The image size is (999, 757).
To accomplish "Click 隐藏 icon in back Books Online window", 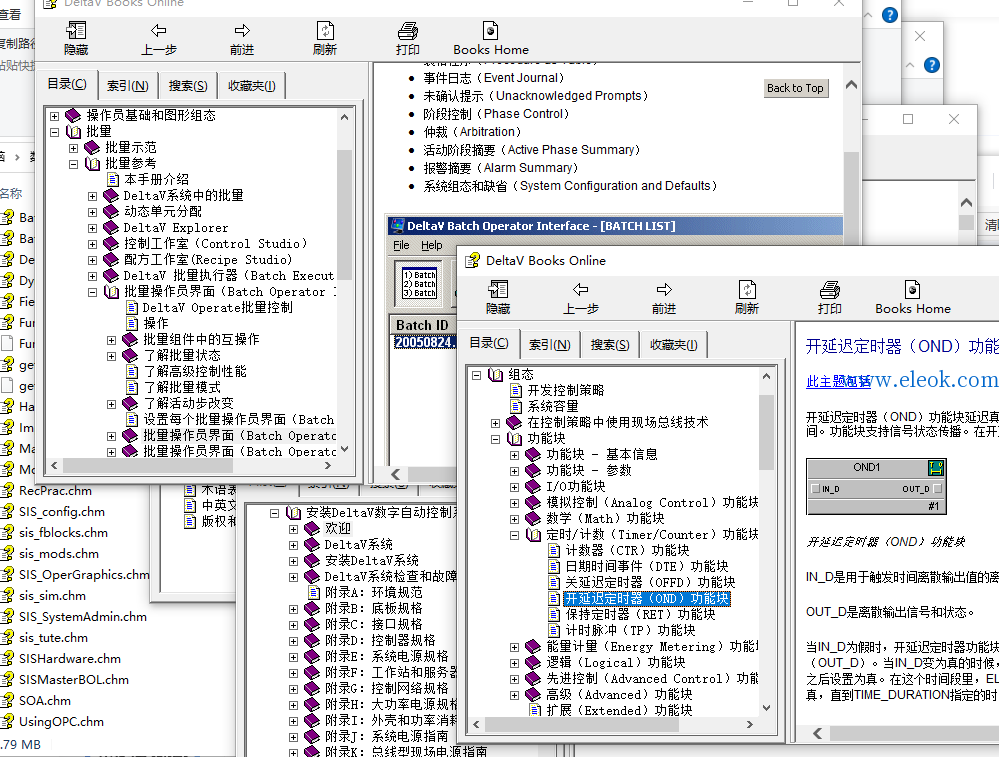I will pos(76,31).
